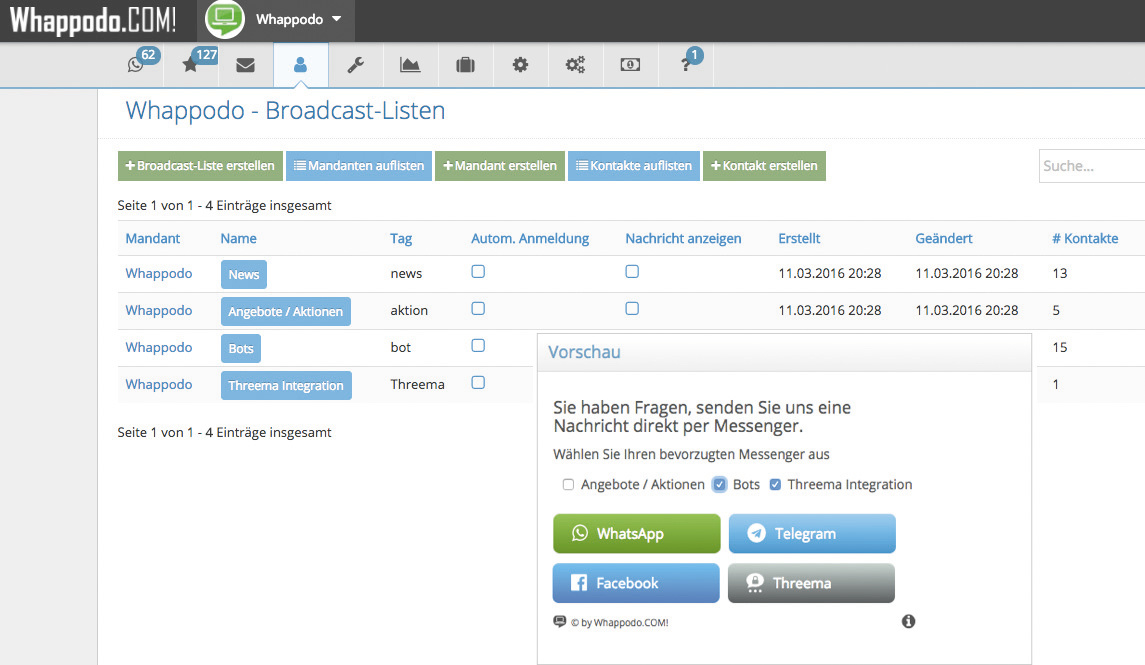The height and width of the screenshot is (665, 1145).
Task: Click the green Whappodo monitor avatar icon
Action: point(225,19)
